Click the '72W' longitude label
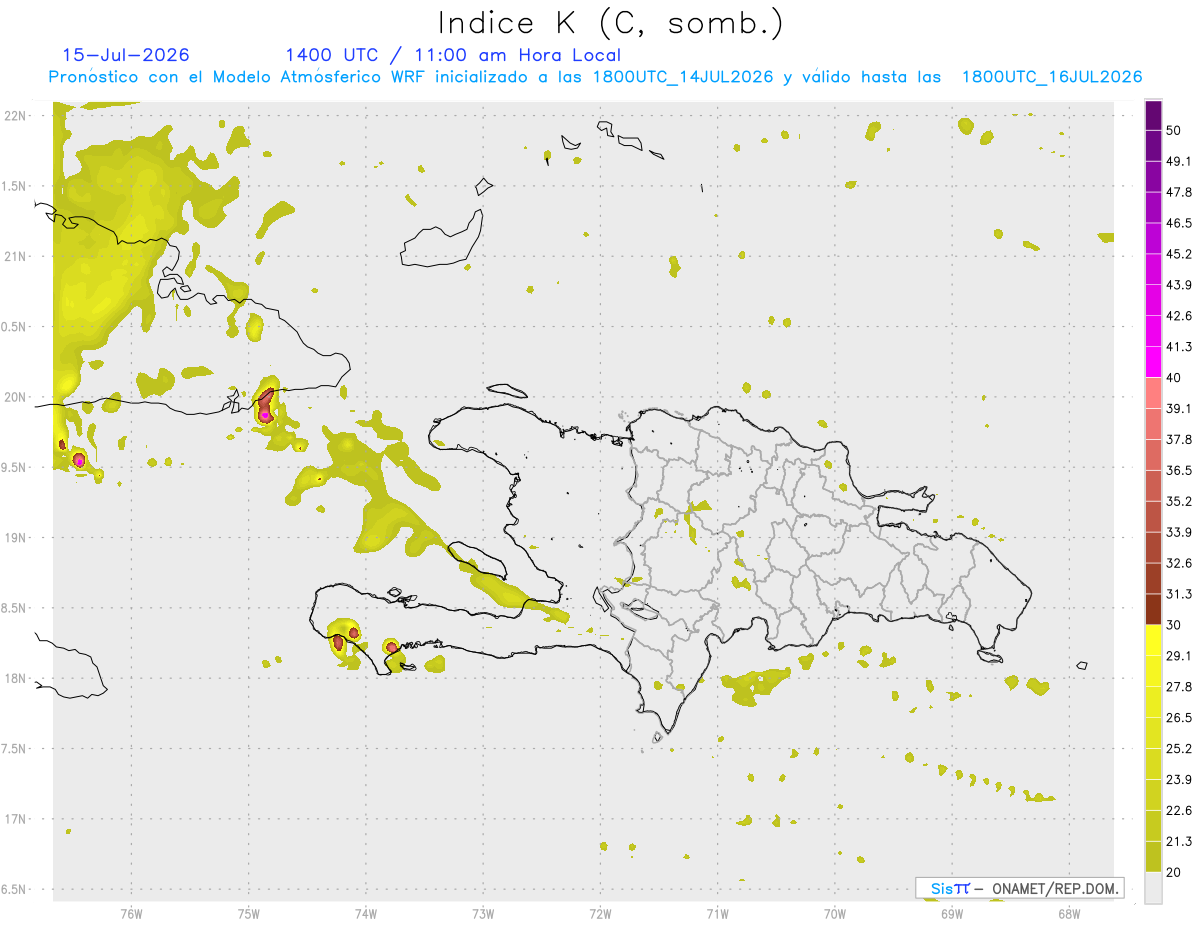 tap(600, 913)
